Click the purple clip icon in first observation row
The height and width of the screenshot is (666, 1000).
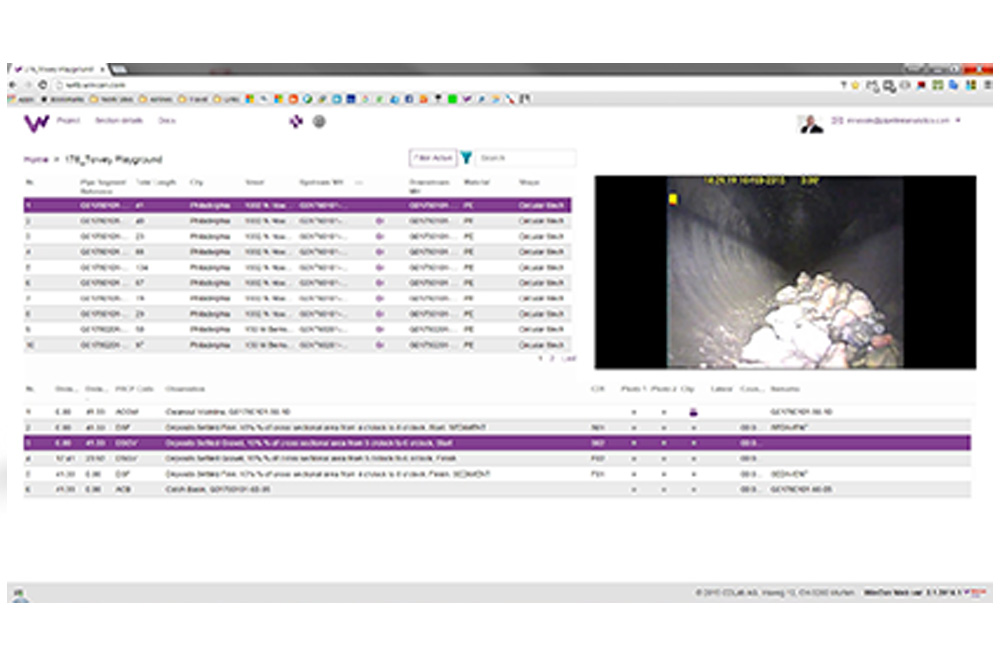695,411
